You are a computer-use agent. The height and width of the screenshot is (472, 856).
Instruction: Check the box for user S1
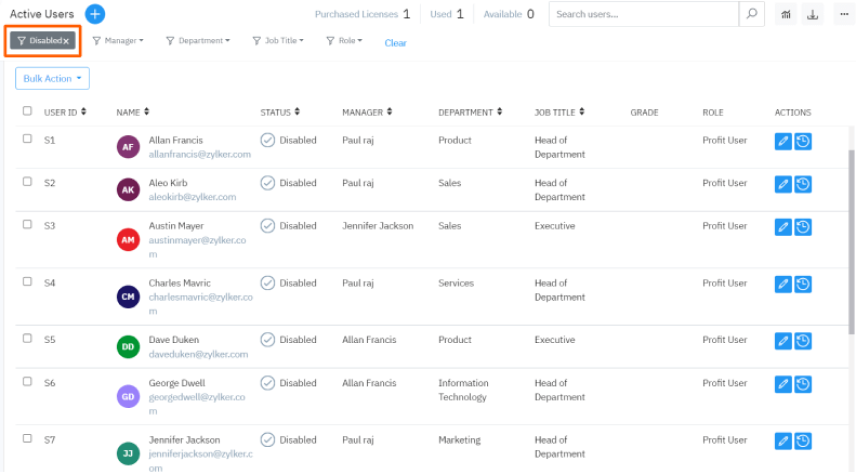[27, 139]
